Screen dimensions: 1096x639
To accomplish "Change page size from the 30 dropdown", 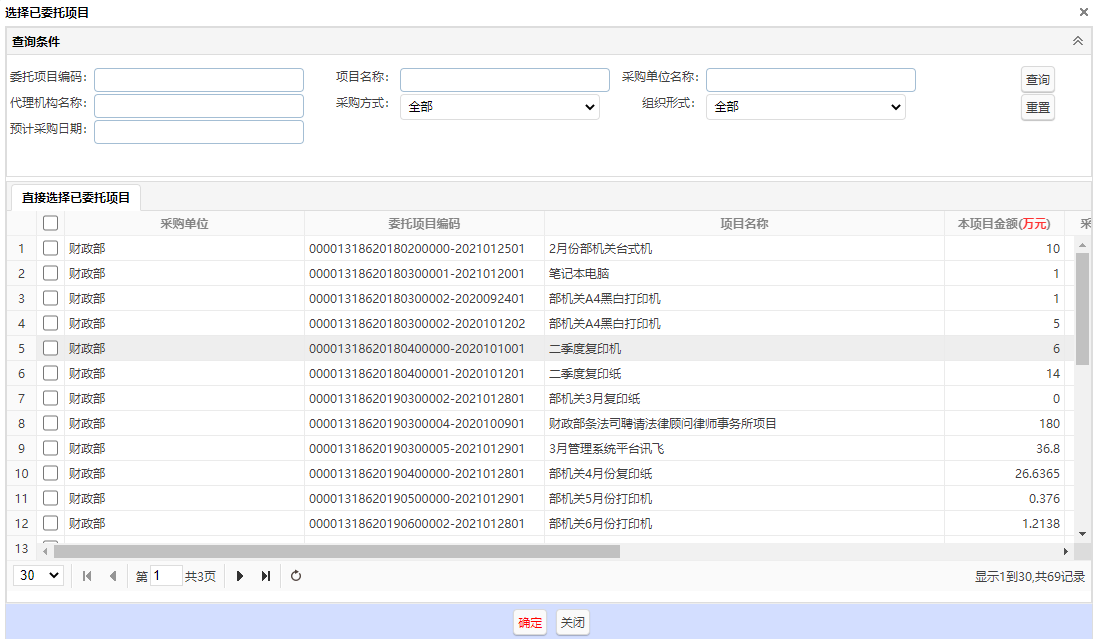I will (40, 575).
